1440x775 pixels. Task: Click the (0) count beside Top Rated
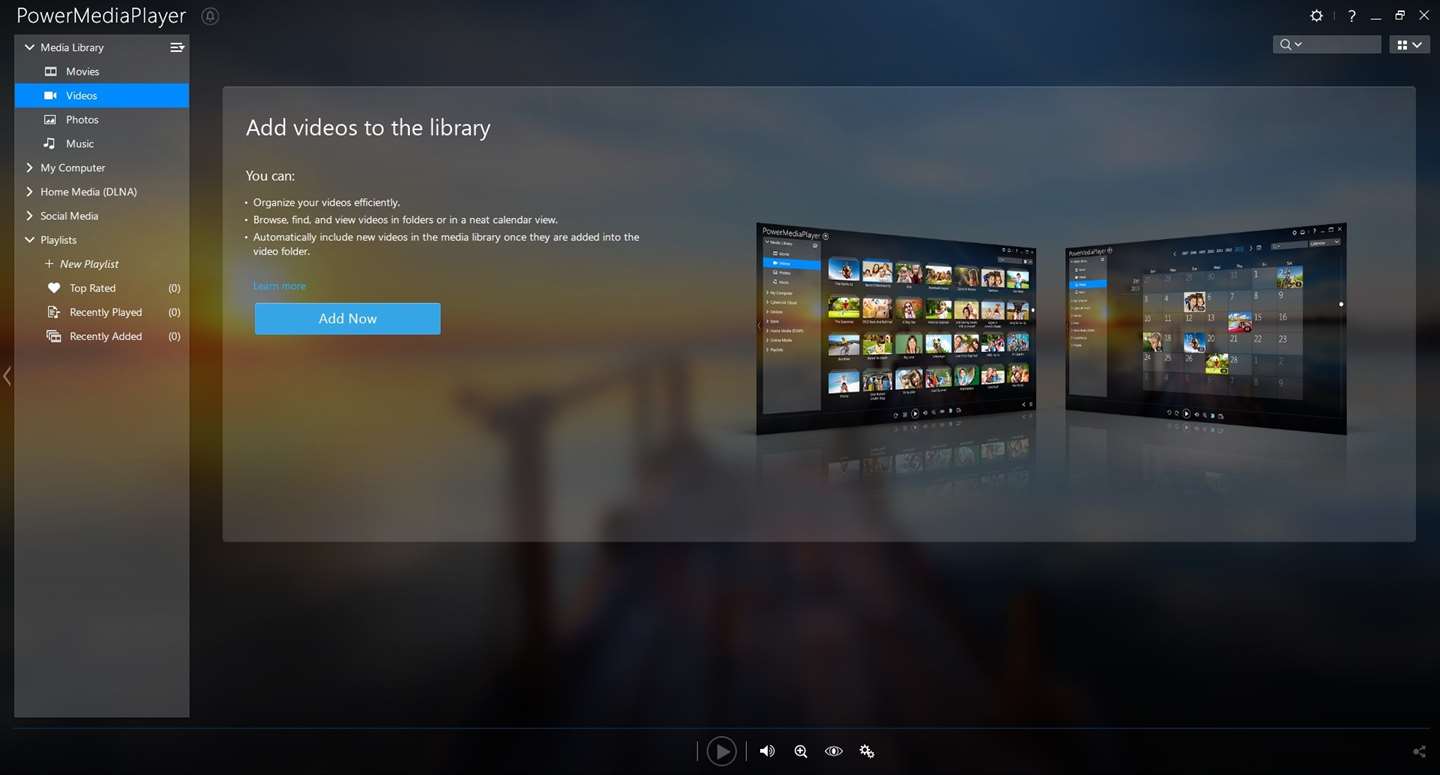tap(174, 288)
